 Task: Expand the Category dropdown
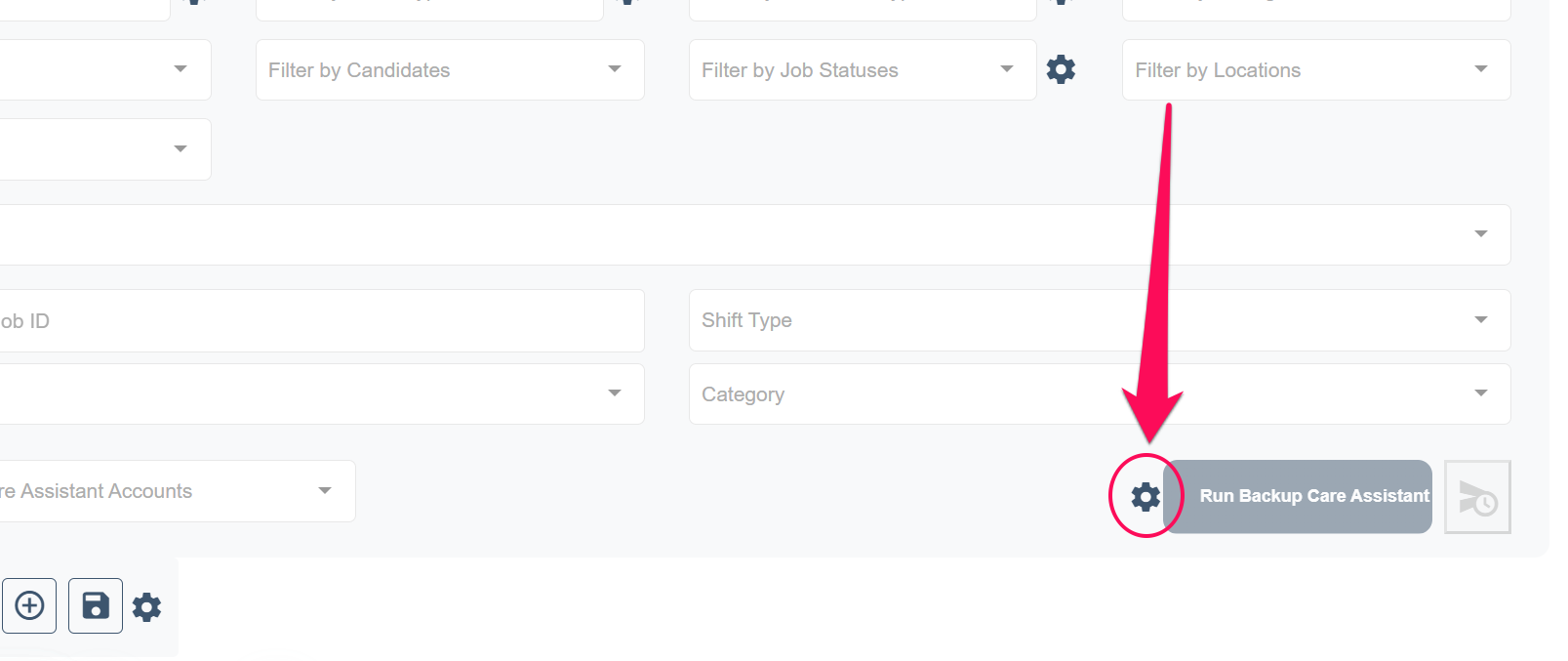[x=1100, y=394]
